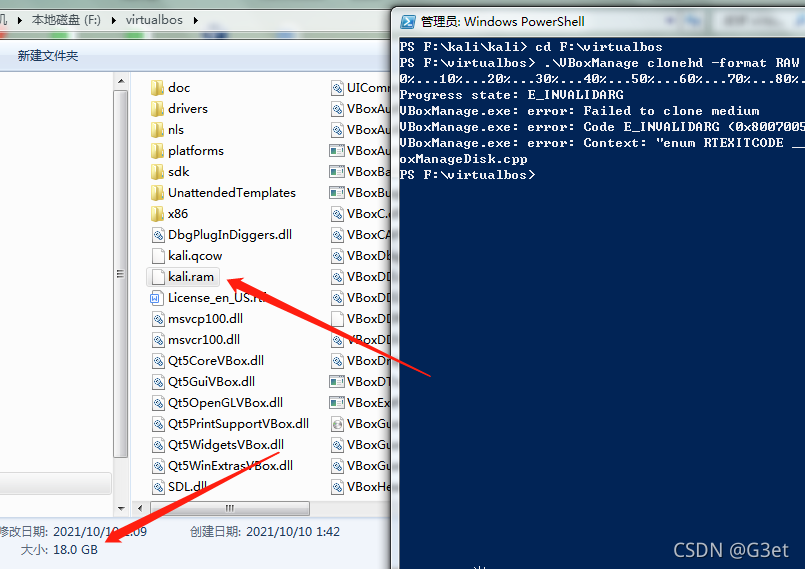Screen dimensions: 805x569
Task: Click the virtualbos breadcrumb
Action: coord(154,20)
